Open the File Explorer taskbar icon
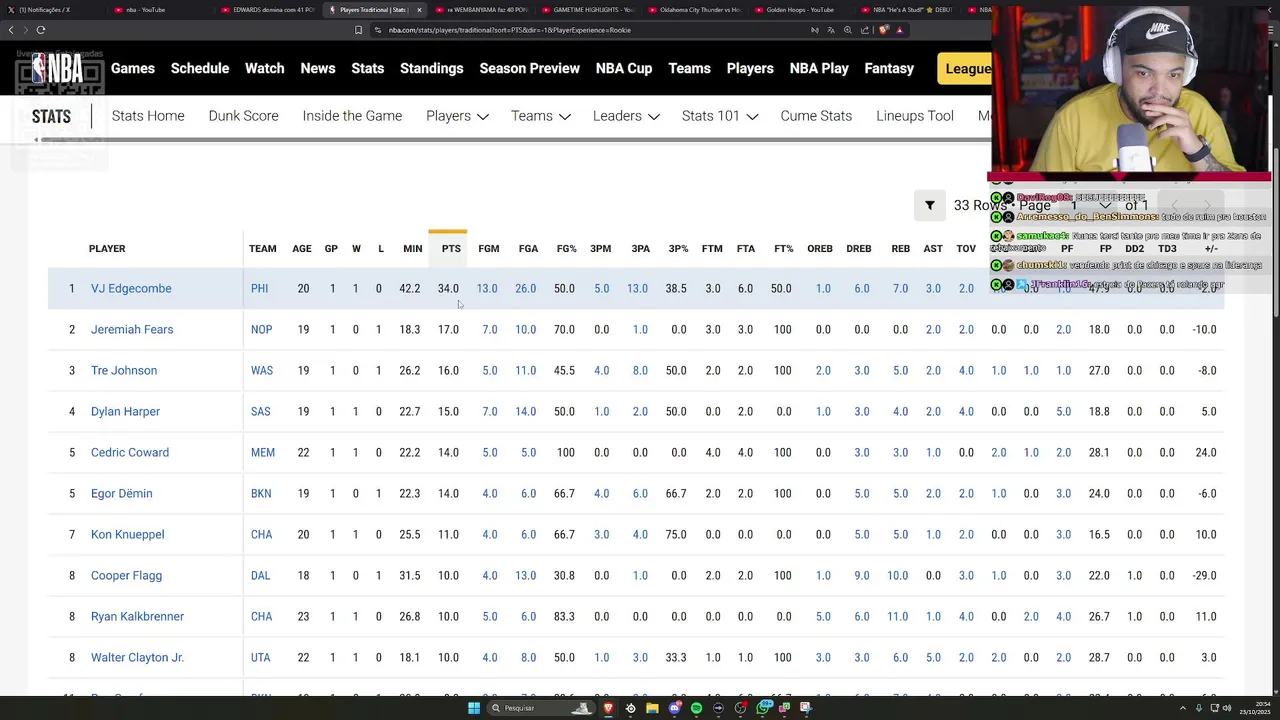This screenshot has width=1280, height=720. (652, 708)
